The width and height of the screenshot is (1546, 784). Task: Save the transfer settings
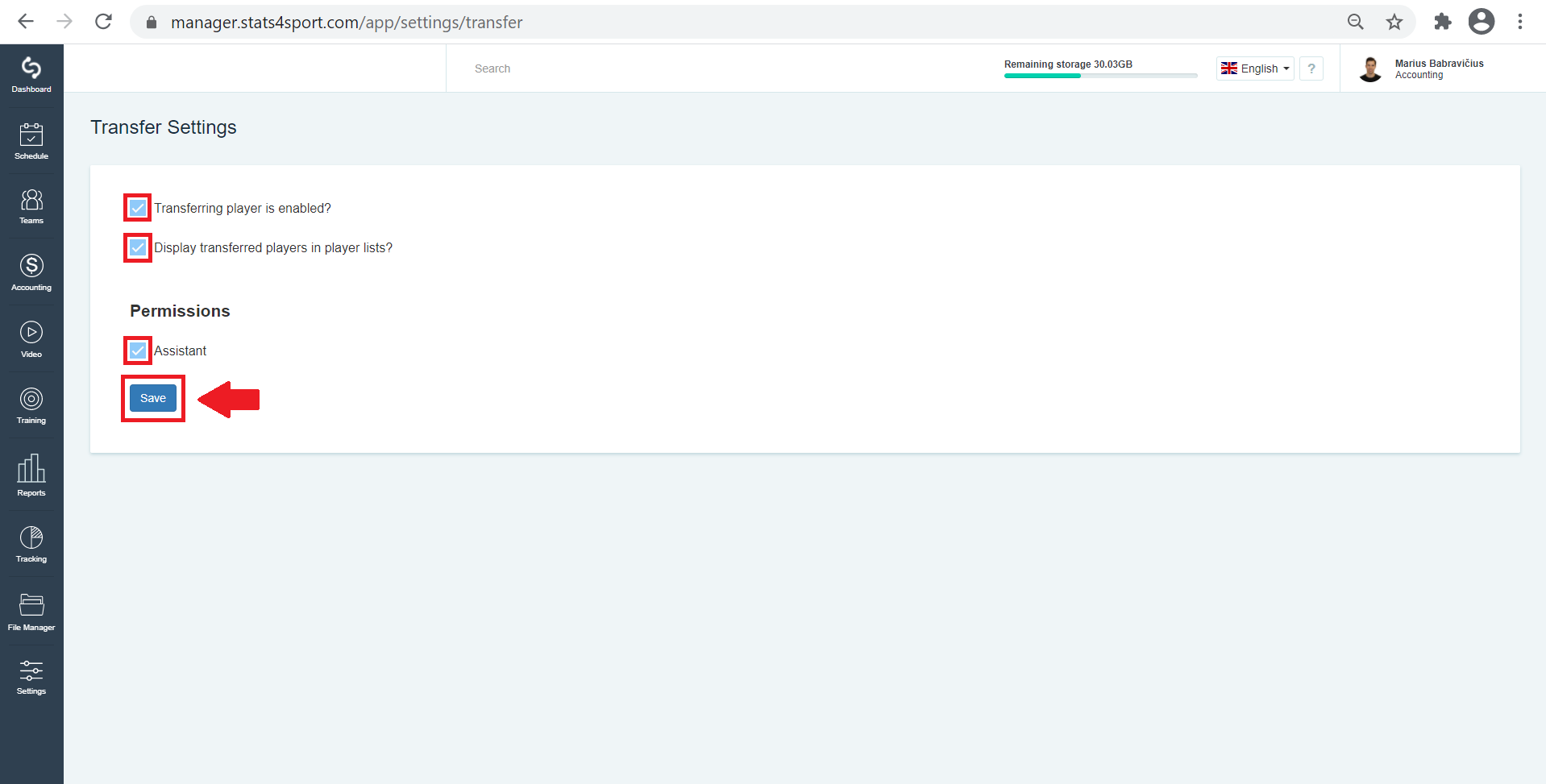click(153, 398)
